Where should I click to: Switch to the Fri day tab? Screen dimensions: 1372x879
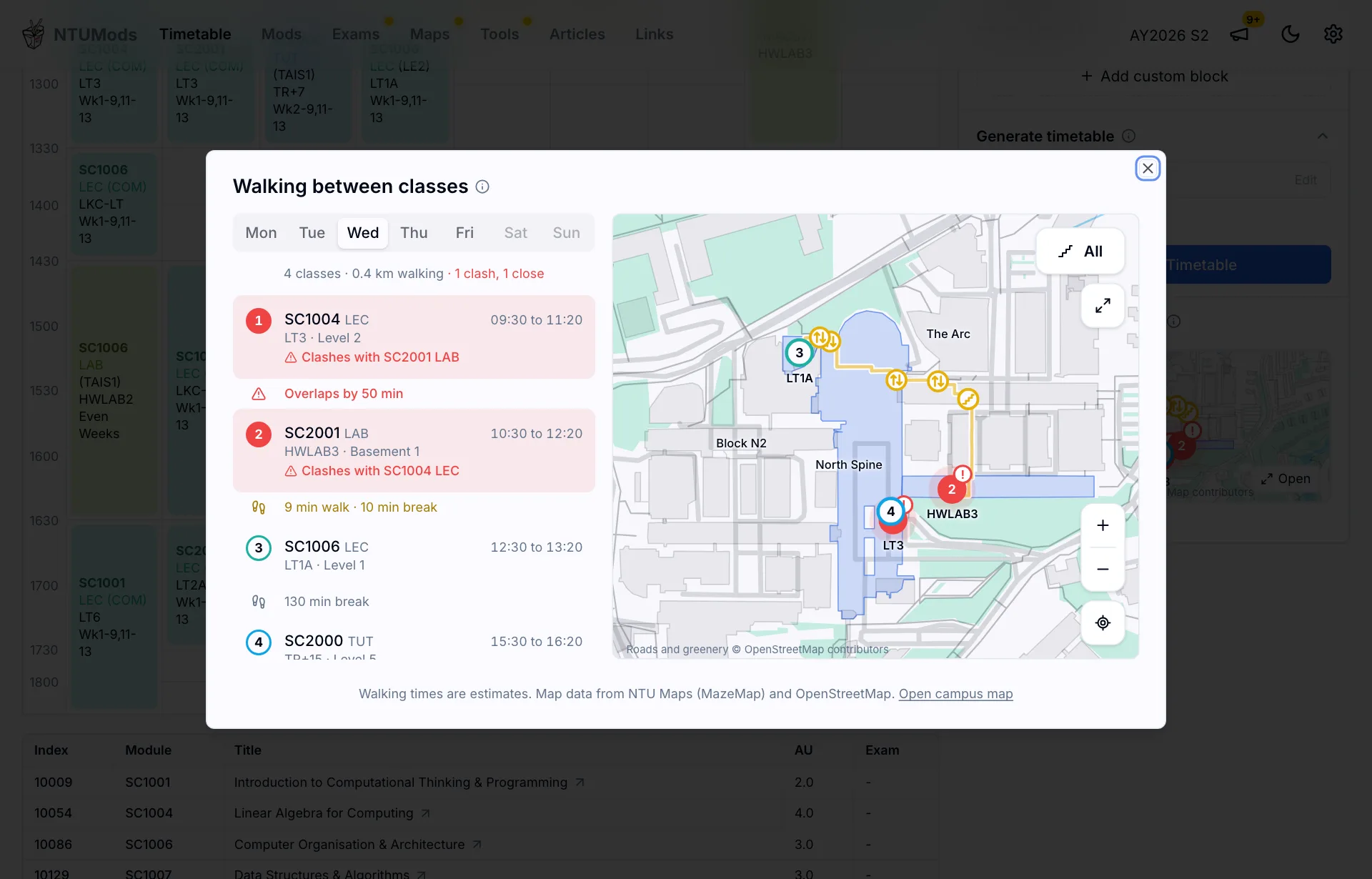pos(464,233)
